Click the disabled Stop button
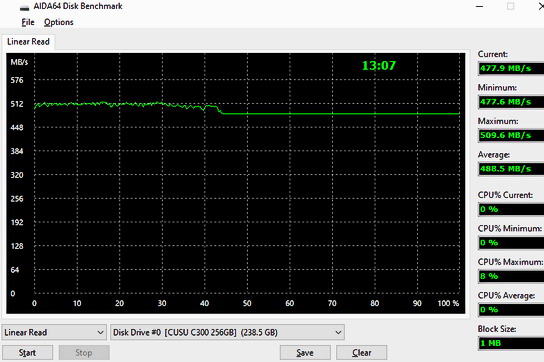 84,353
